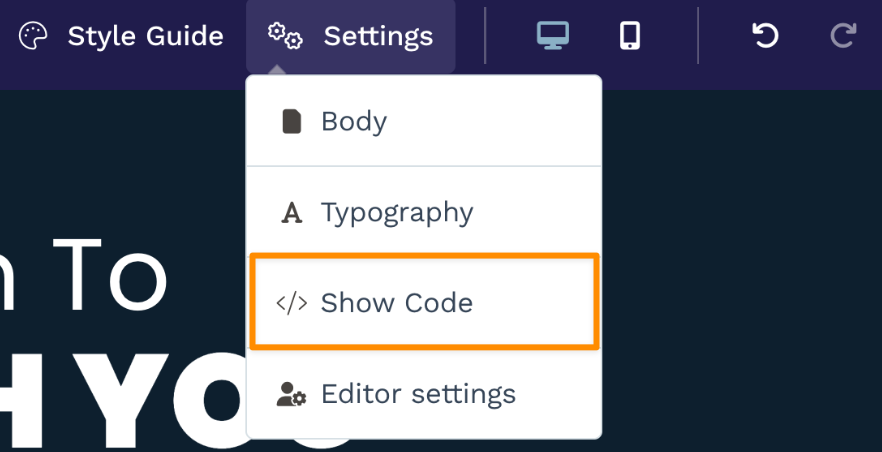
Task: Click the Editor settings user-gear icon
Action: pyautogui.click(x=291, y=394)
